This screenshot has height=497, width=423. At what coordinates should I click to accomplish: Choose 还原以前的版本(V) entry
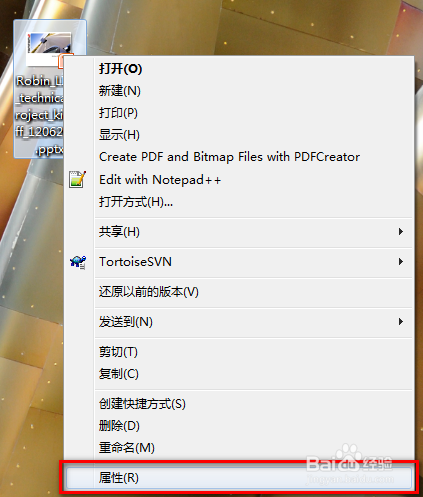[x=149, y=292]
